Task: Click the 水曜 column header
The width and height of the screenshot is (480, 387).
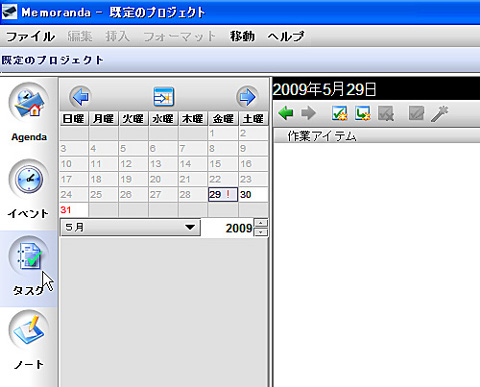Action: (x=163, y=119)
